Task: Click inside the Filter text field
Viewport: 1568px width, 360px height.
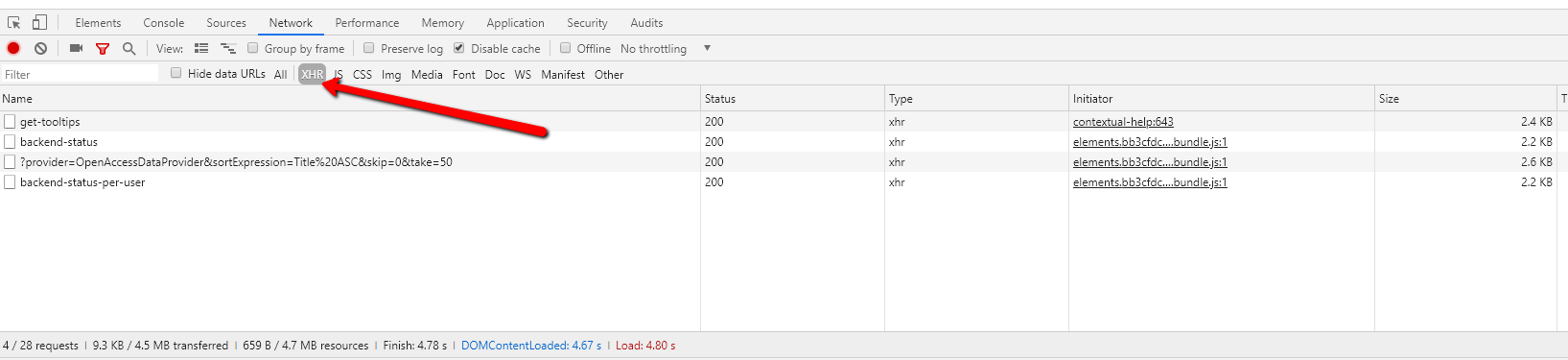Action: (81, 74)
